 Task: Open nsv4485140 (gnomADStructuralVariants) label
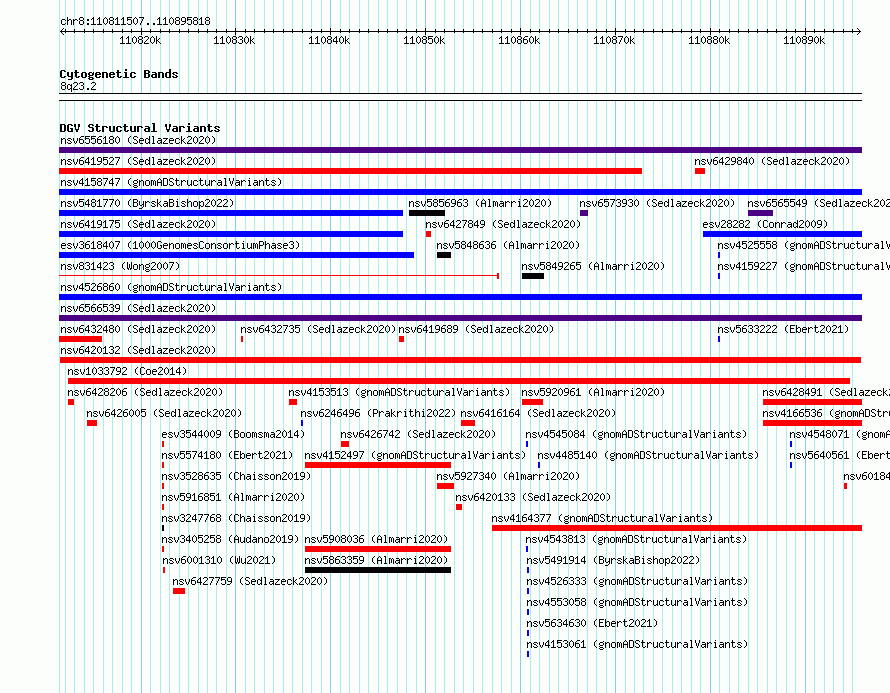click(x=648, y=455)
